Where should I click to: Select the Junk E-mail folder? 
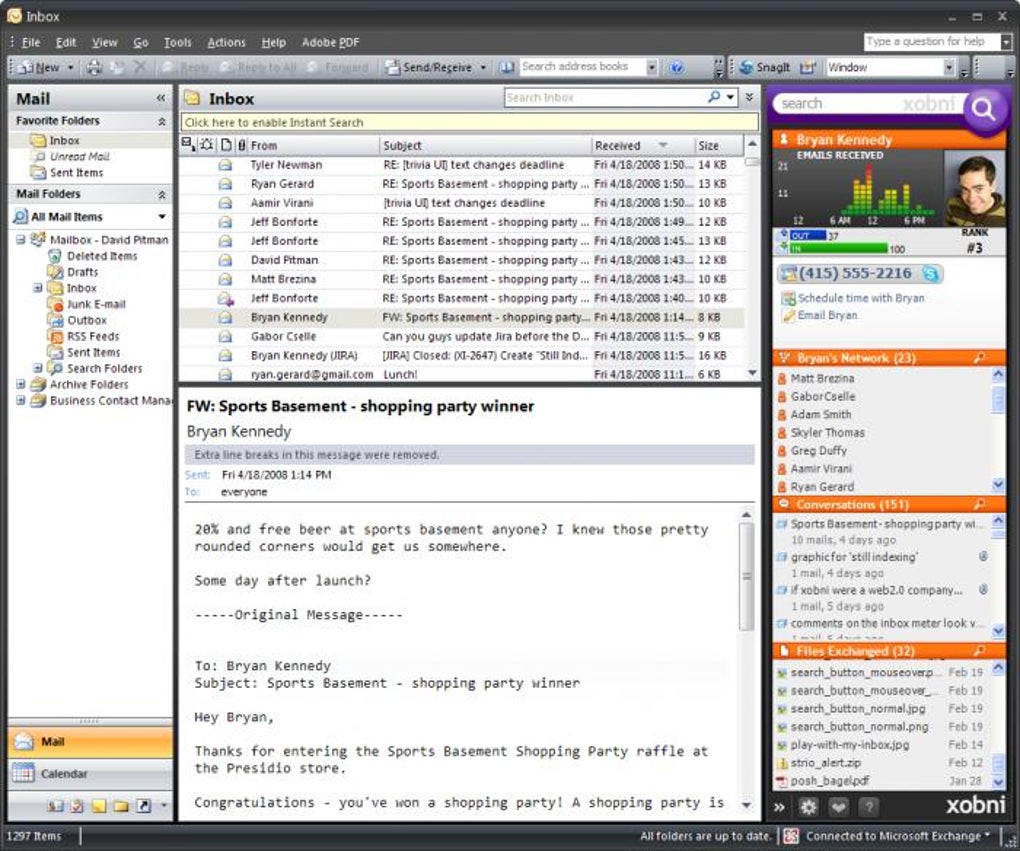(96, 304)
